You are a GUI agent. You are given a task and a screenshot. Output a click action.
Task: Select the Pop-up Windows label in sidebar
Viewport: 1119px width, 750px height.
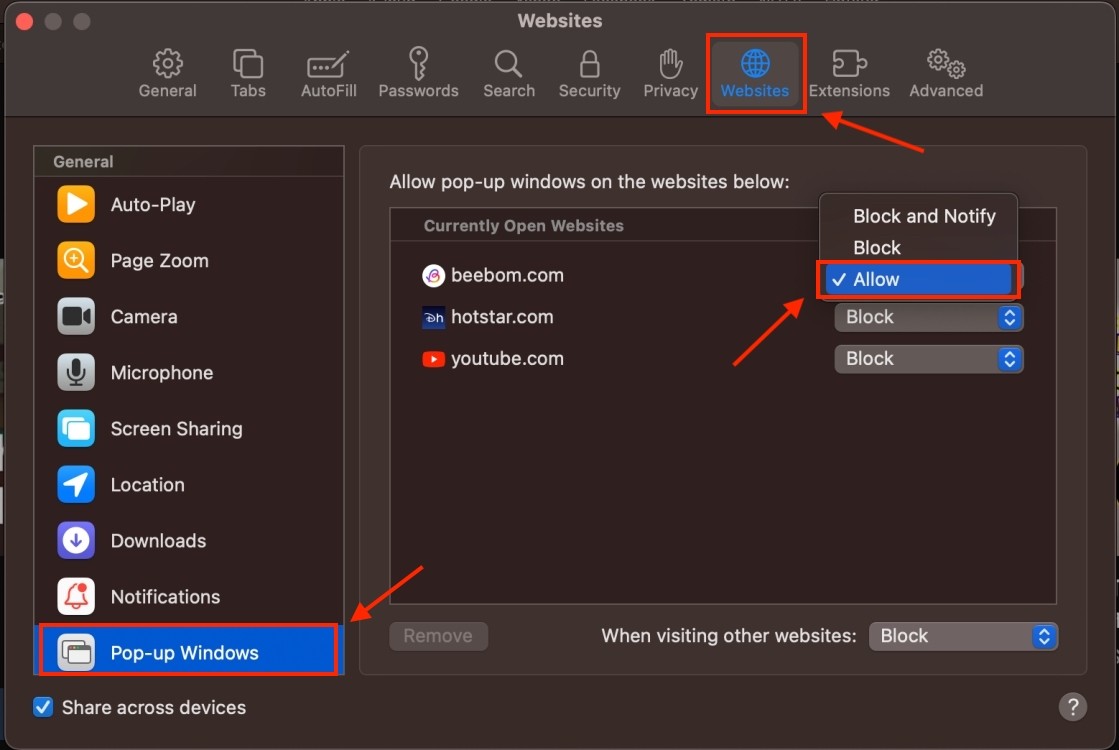coord(184,652)
